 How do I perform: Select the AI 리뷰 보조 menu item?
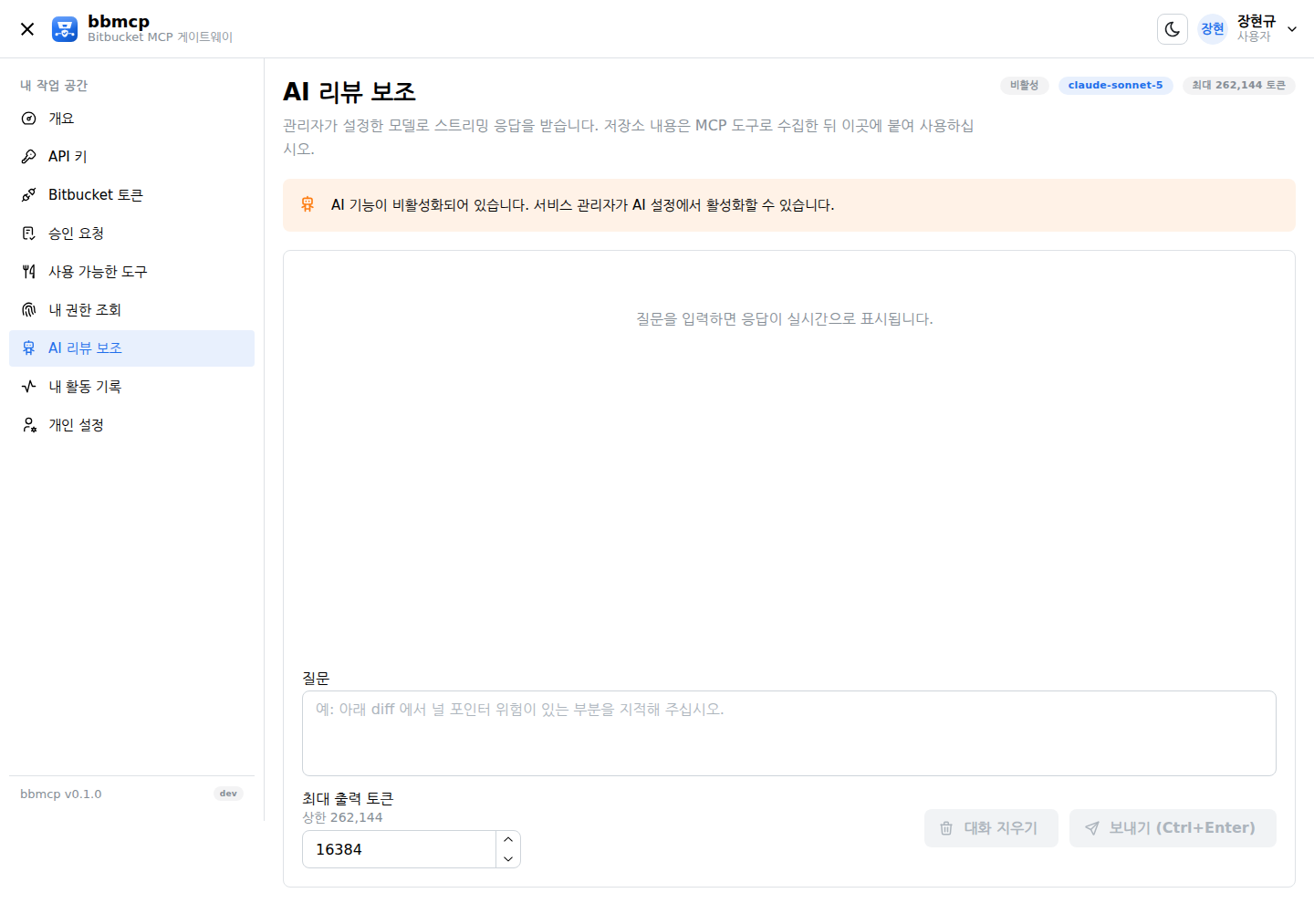pos(131,348)
